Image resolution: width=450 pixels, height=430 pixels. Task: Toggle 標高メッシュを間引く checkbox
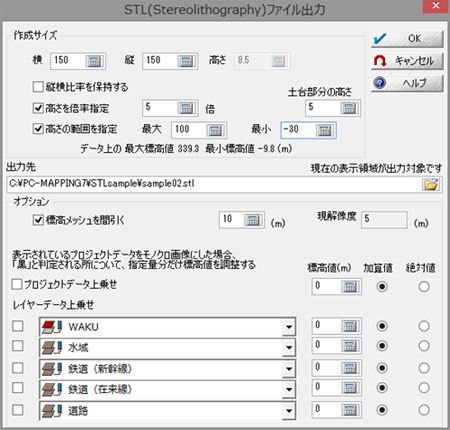tap(38, 220)
